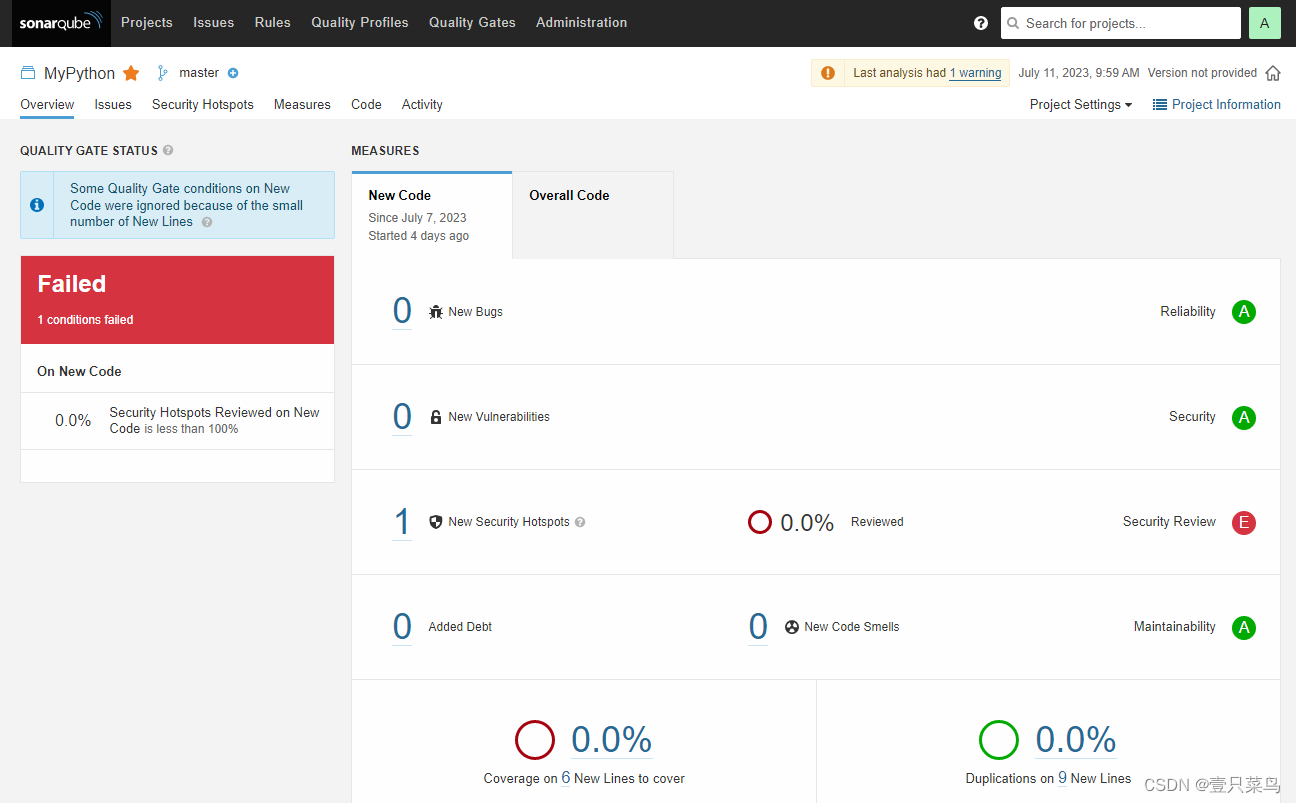1296x803 pixels.
Task: Click the duplications 0.0% value
Action: pyautogui.click(x=1076, y=740)
